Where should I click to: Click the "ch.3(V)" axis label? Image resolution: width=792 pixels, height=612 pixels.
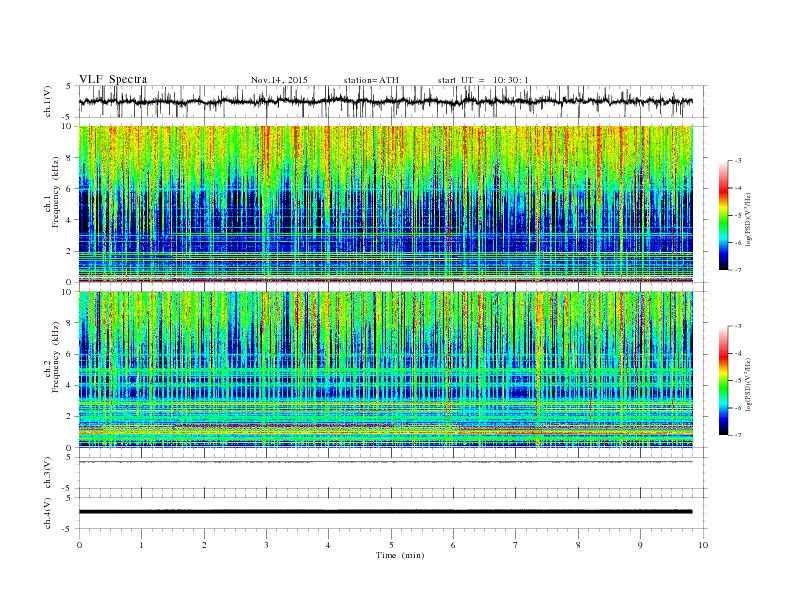pyautogui.click(x=48, y=474)
